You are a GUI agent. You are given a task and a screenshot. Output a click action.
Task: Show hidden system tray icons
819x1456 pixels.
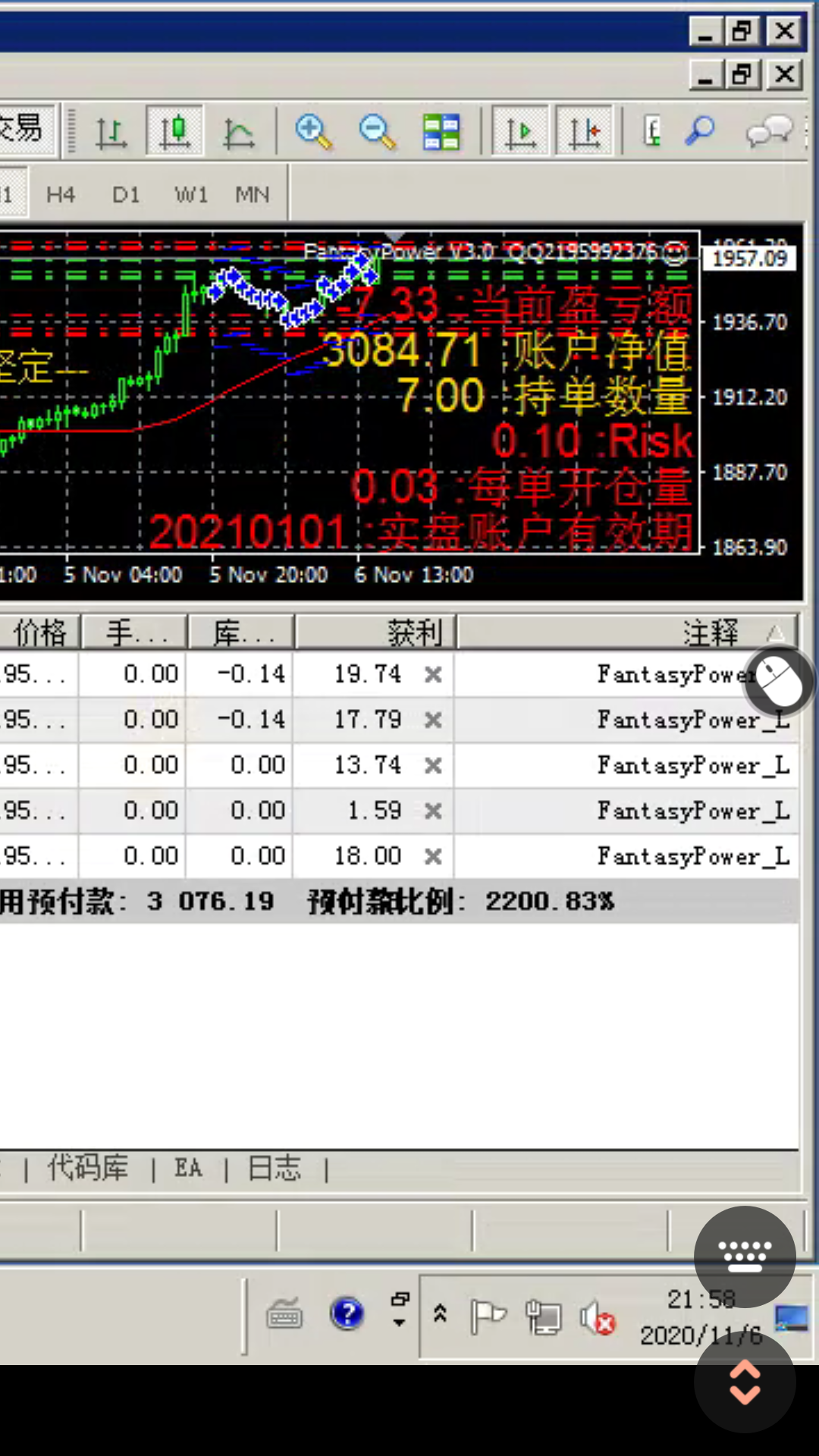coord(440,1313)
